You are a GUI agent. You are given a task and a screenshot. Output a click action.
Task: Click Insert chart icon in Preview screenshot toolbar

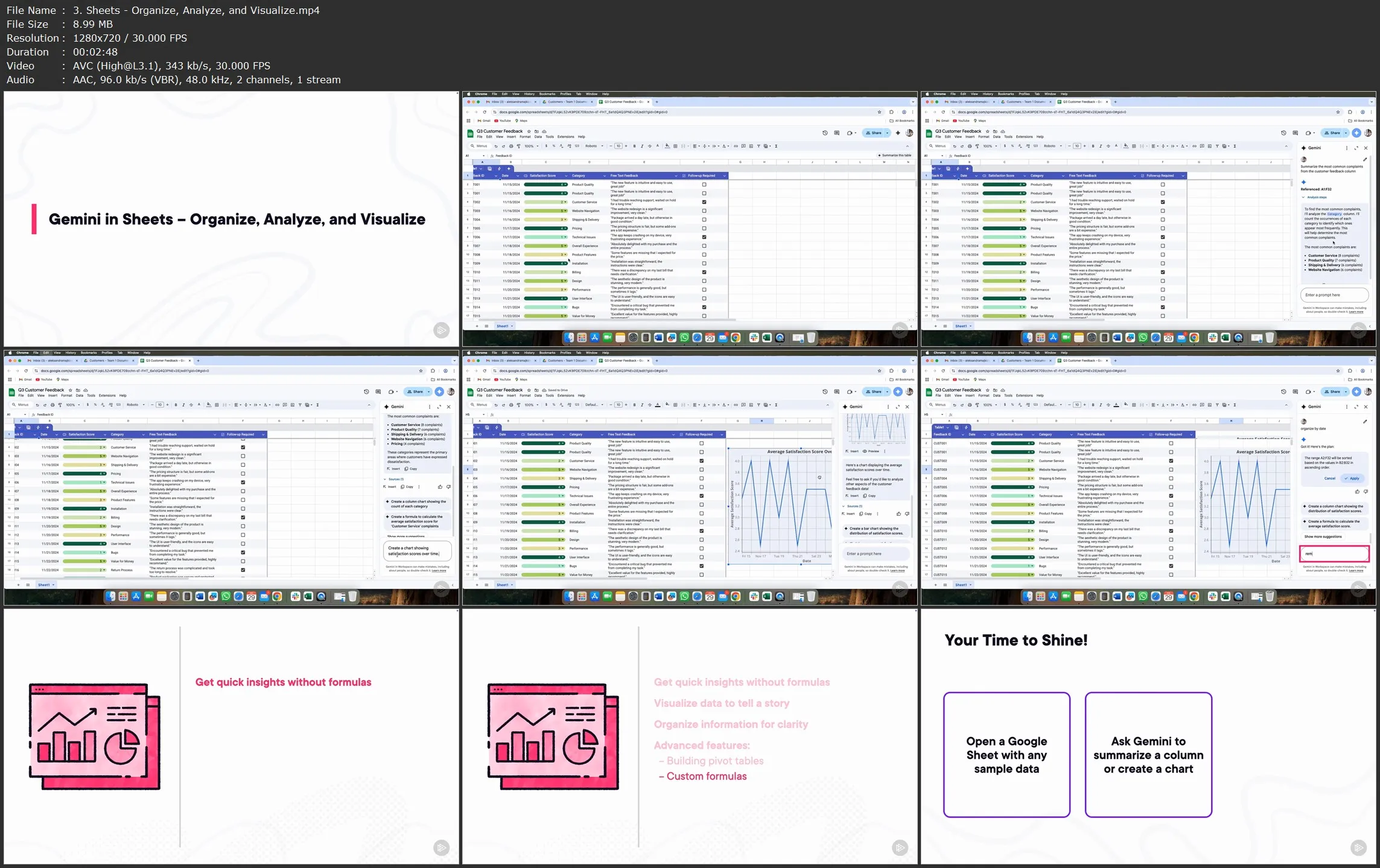point(751,405)
